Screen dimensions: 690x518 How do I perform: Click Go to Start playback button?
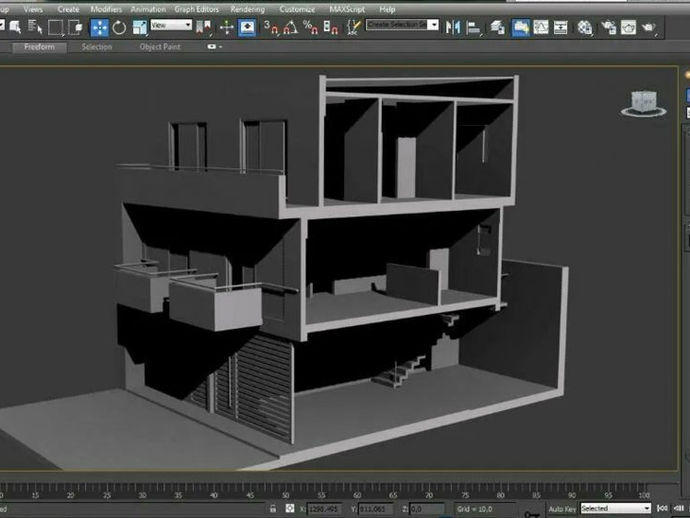(x=662, y=508)
